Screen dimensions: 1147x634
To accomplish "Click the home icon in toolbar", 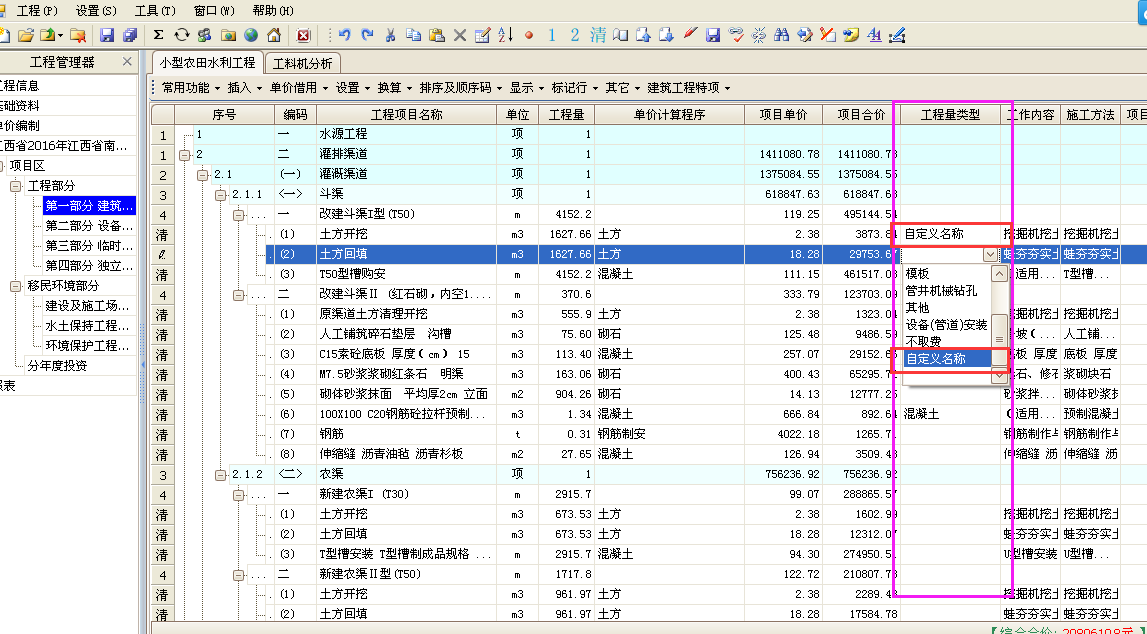I will tap(273, 35).
